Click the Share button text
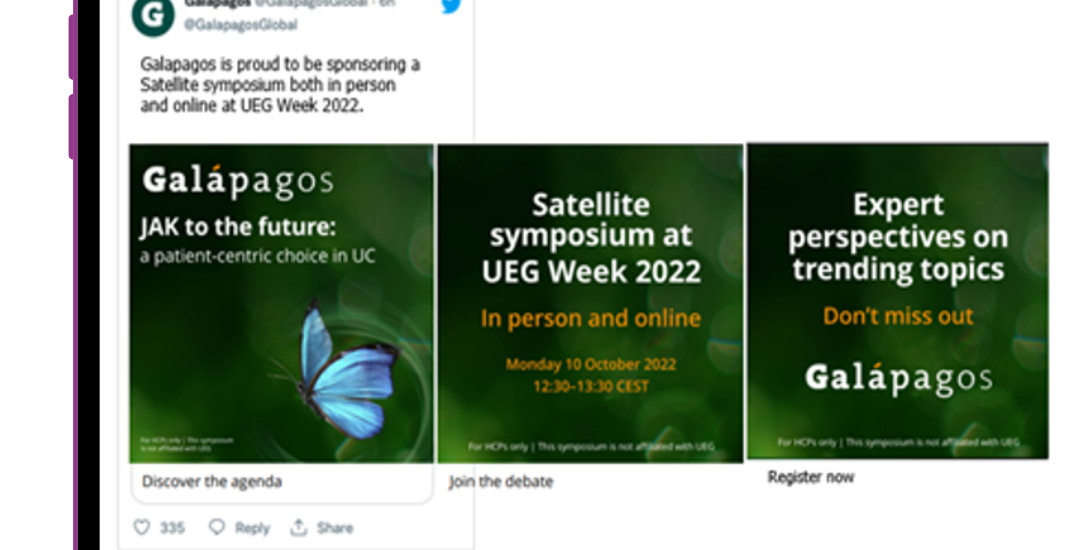This screenshot has width=1080, height=550. (335, 528)
